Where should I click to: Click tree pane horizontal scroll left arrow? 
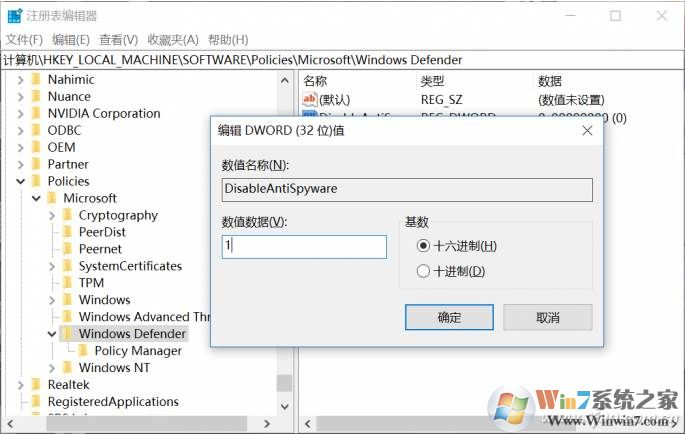(x=10, y=424)
